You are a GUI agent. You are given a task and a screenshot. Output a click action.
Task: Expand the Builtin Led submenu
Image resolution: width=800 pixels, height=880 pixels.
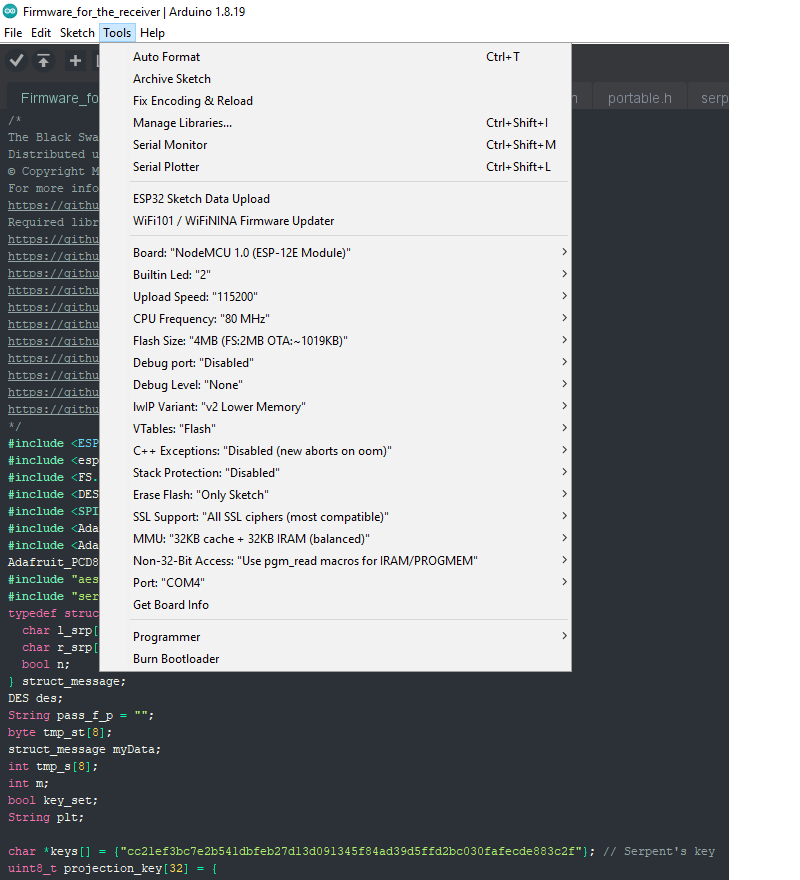(335, 274)
